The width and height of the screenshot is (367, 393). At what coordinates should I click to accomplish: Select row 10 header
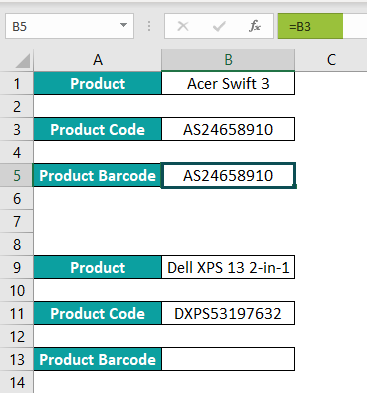17,290
